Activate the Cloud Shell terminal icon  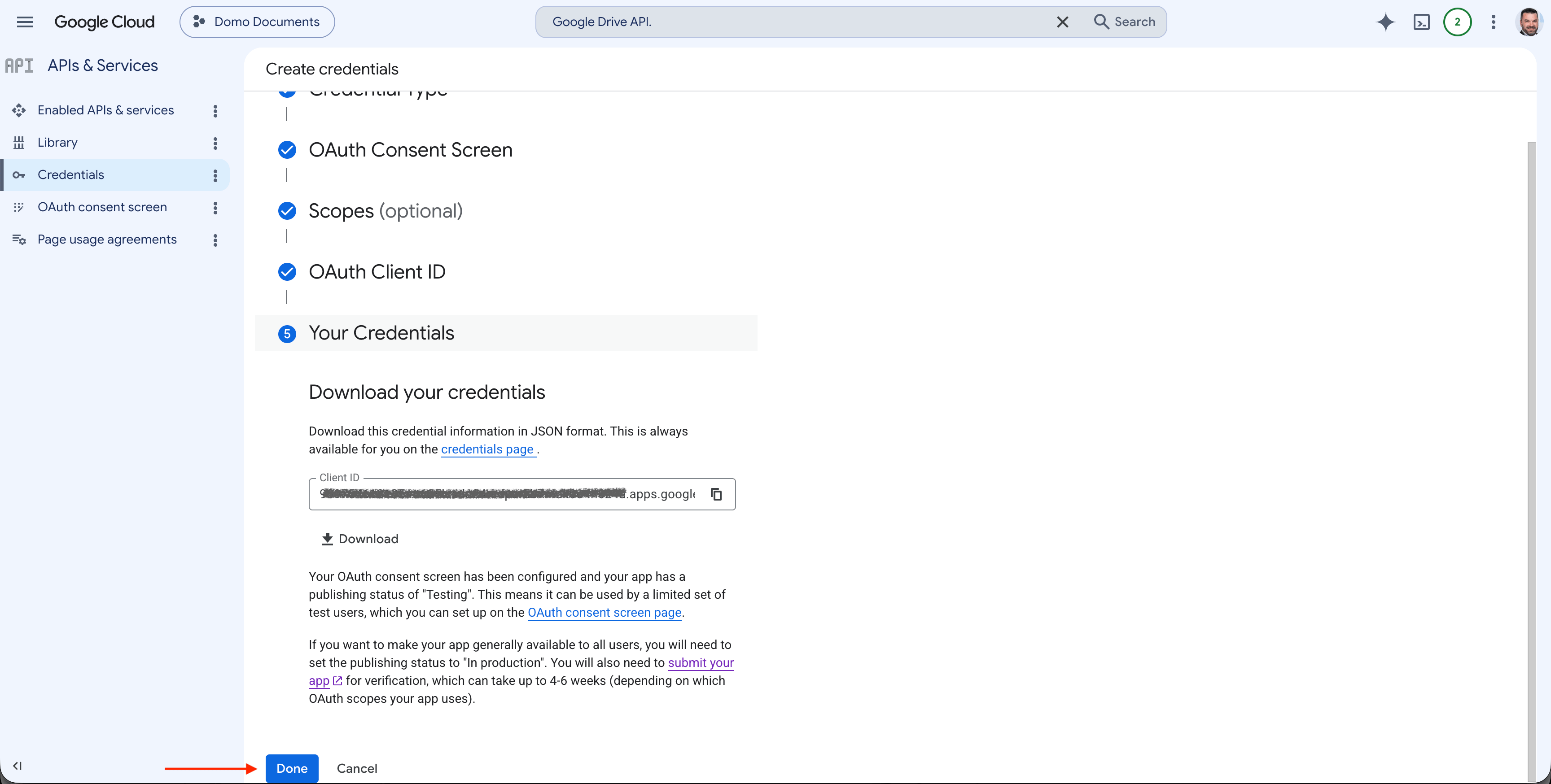coord(1422,22)
